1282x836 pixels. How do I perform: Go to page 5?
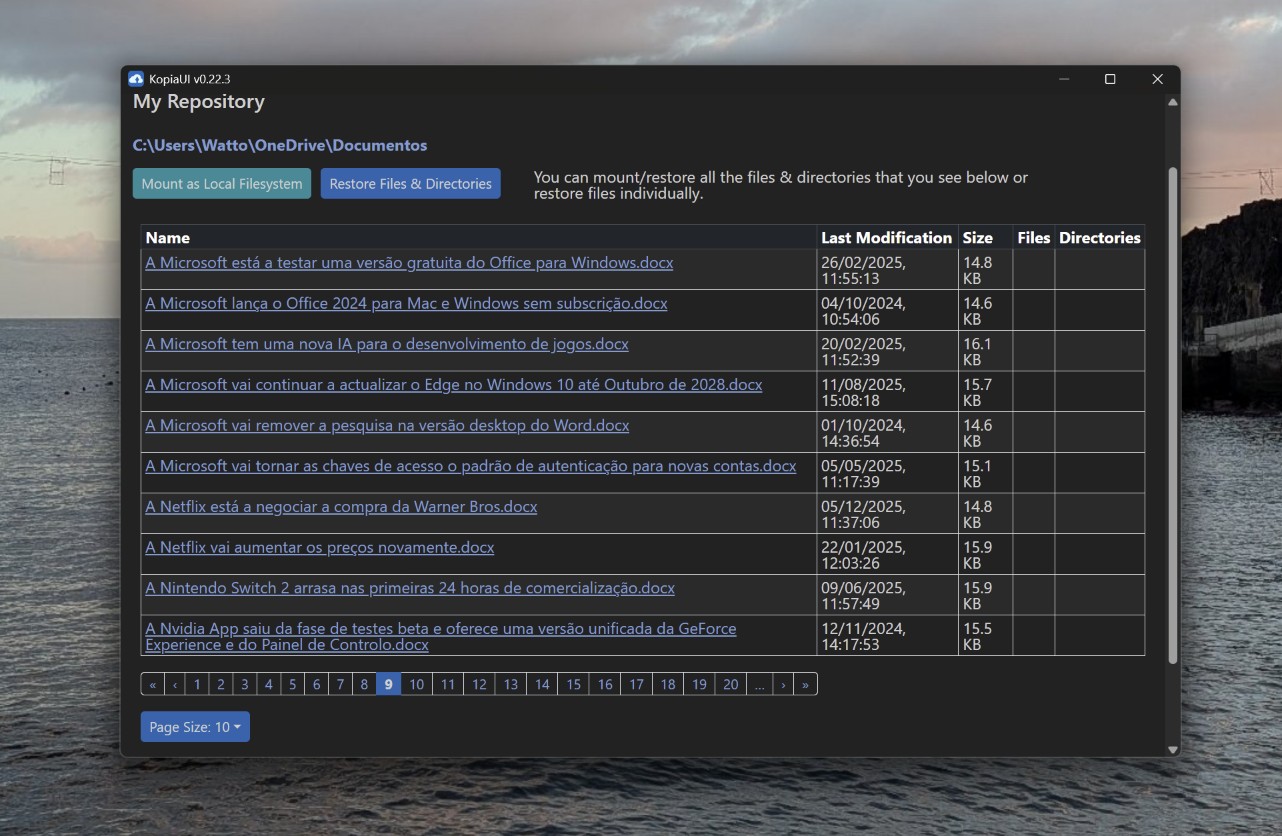point(293,684)
